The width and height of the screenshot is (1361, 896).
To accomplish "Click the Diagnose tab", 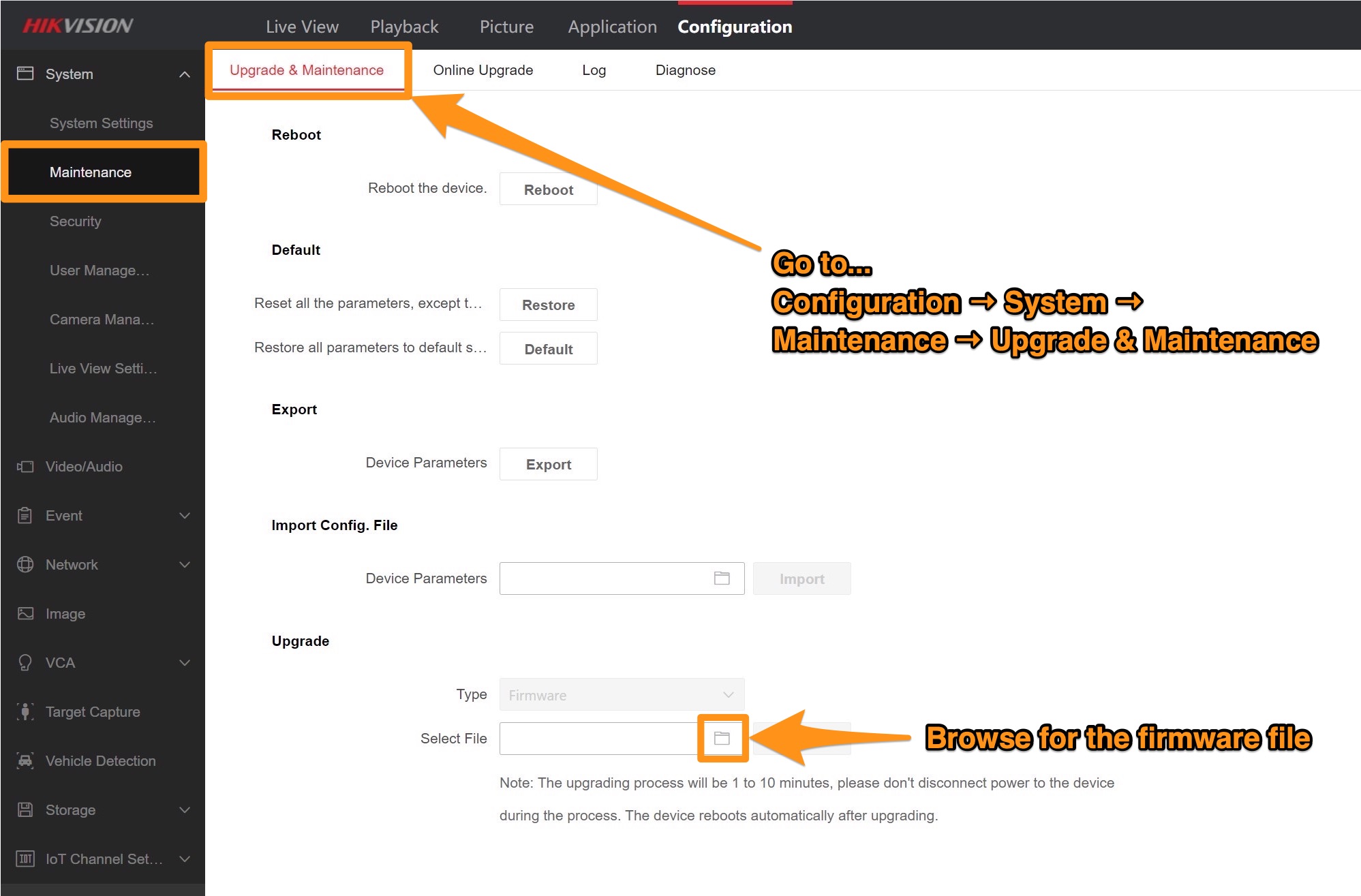I will (x=686, y=70).
